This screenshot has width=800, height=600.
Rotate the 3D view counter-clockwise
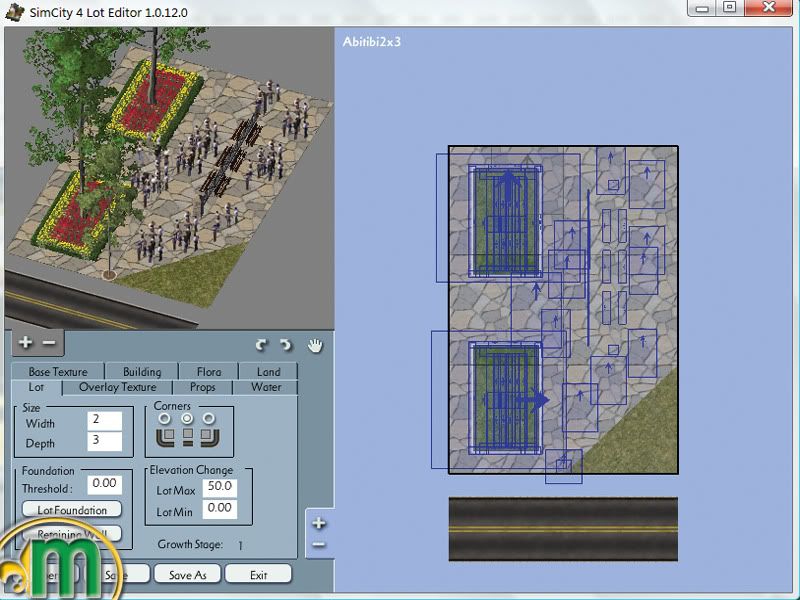(262, 345)
